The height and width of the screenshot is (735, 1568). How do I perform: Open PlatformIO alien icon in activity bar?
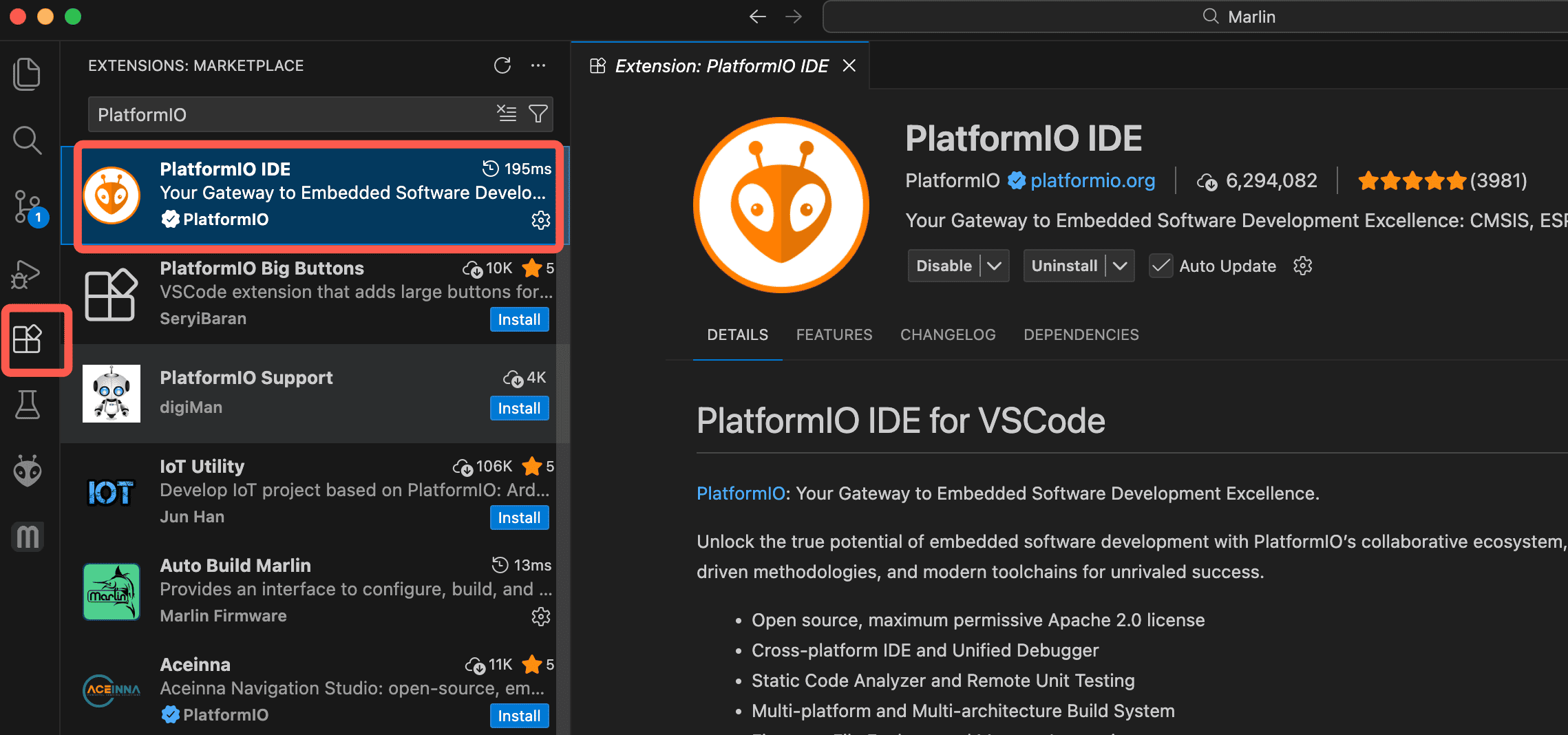click(x=27, y=471)
